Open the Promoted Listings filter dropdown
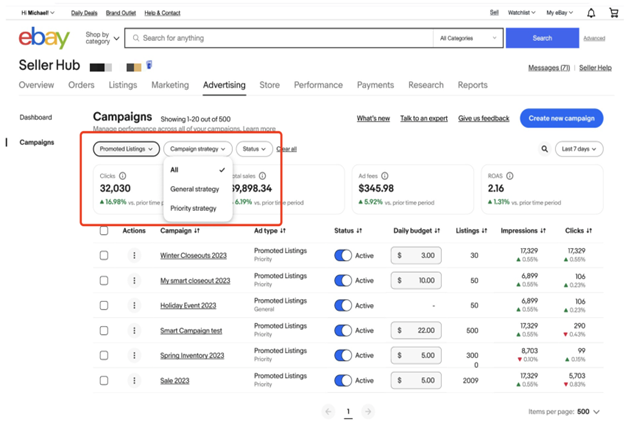The width and height of the screenshot is (625, 432). [126, 149]
